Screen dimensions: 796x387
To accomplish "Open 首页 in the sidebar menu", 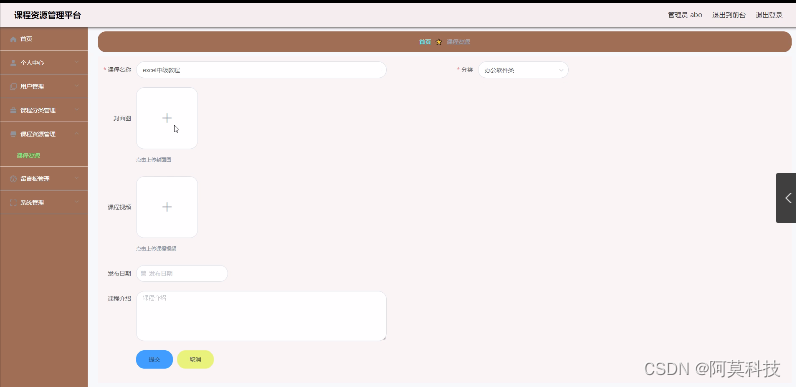I will pos(44,39).
